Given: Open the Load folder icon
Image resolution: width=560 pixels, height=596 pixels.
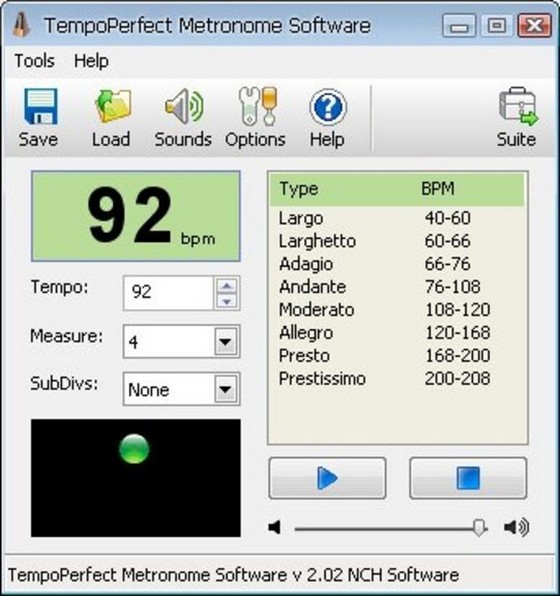Looking at the screenshot, I should 113,106.
